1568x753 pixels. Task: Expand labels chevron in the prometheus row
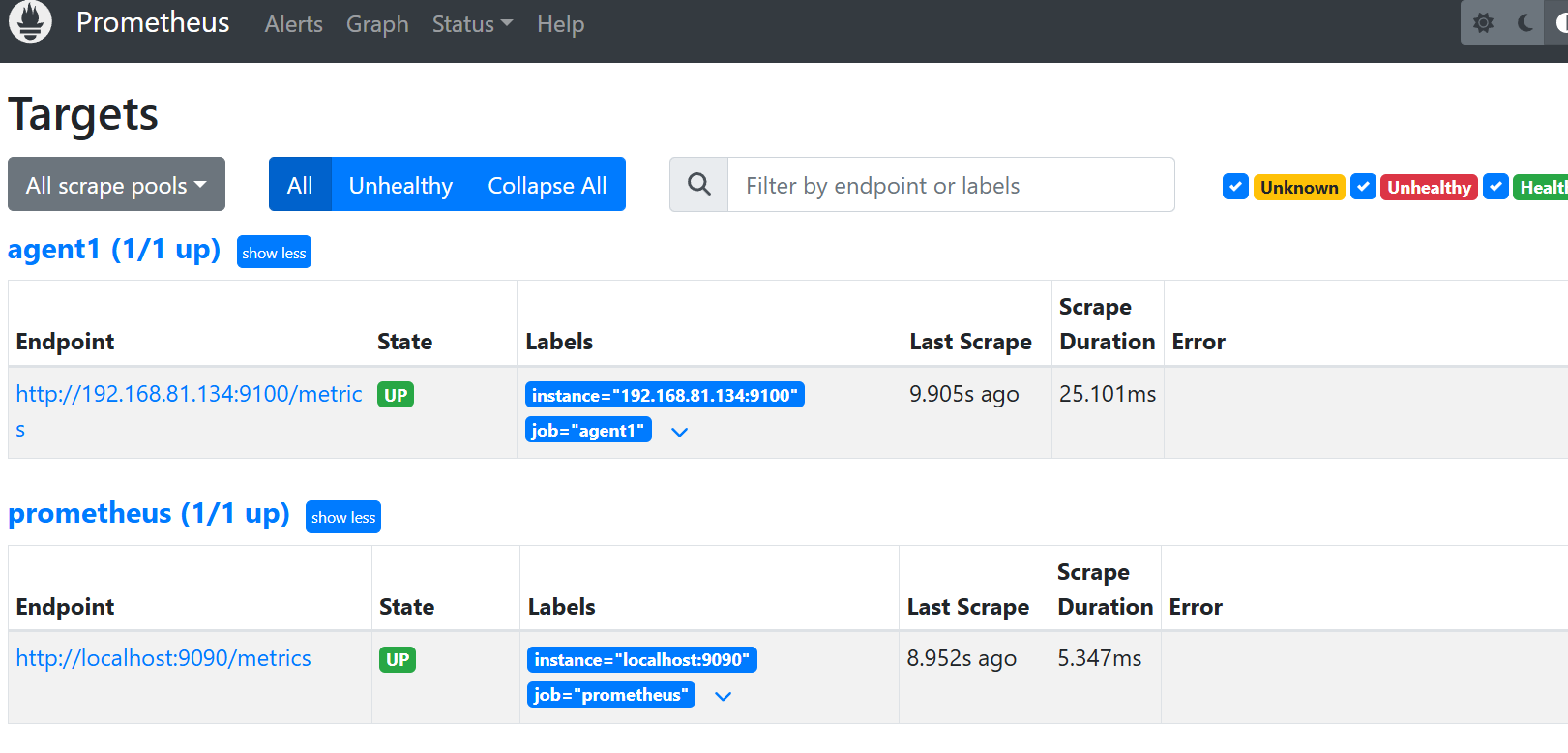(x=723, y=696)
